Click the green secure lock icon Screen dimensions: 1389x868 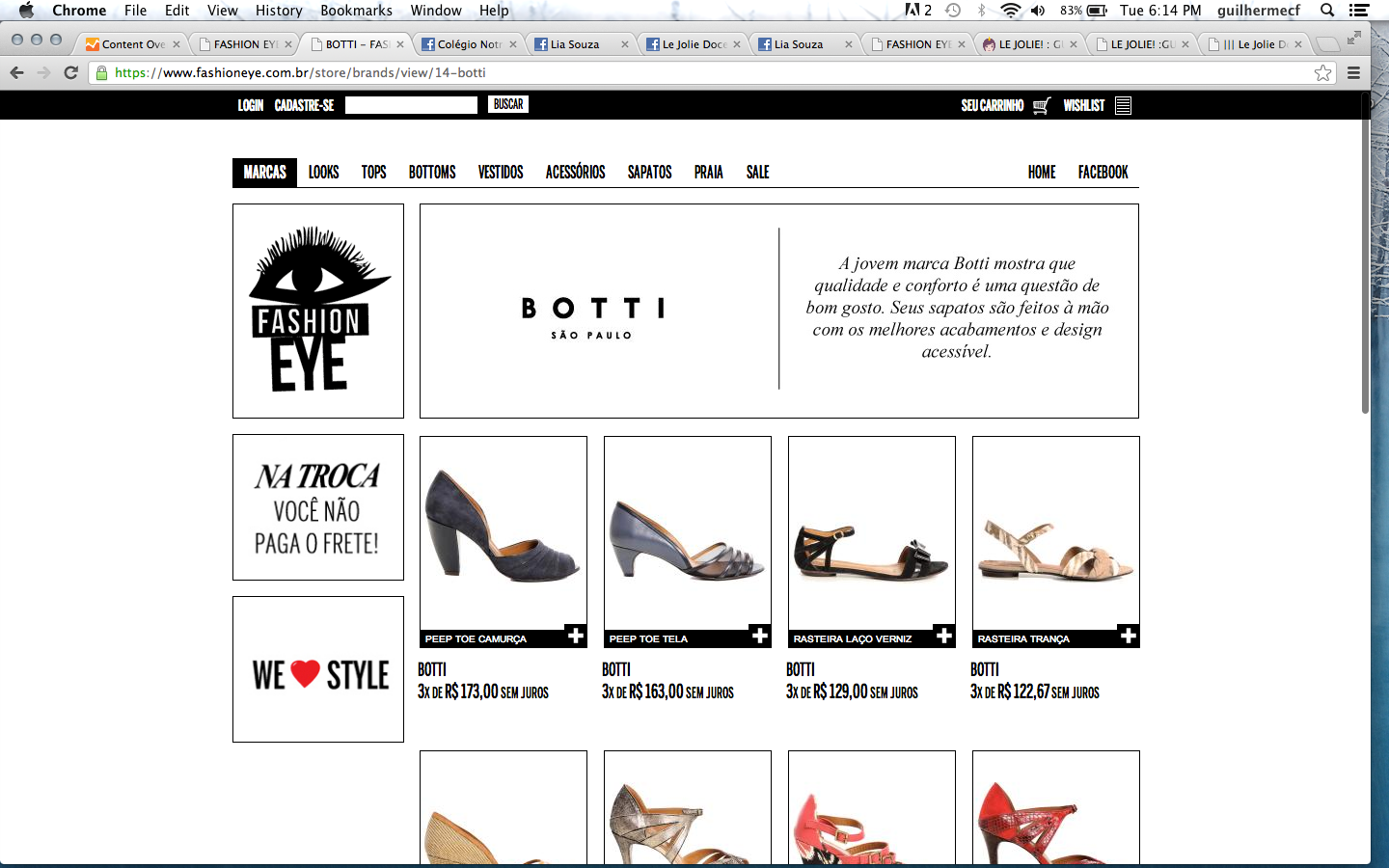pyautogui.click(x=102, y=72)
